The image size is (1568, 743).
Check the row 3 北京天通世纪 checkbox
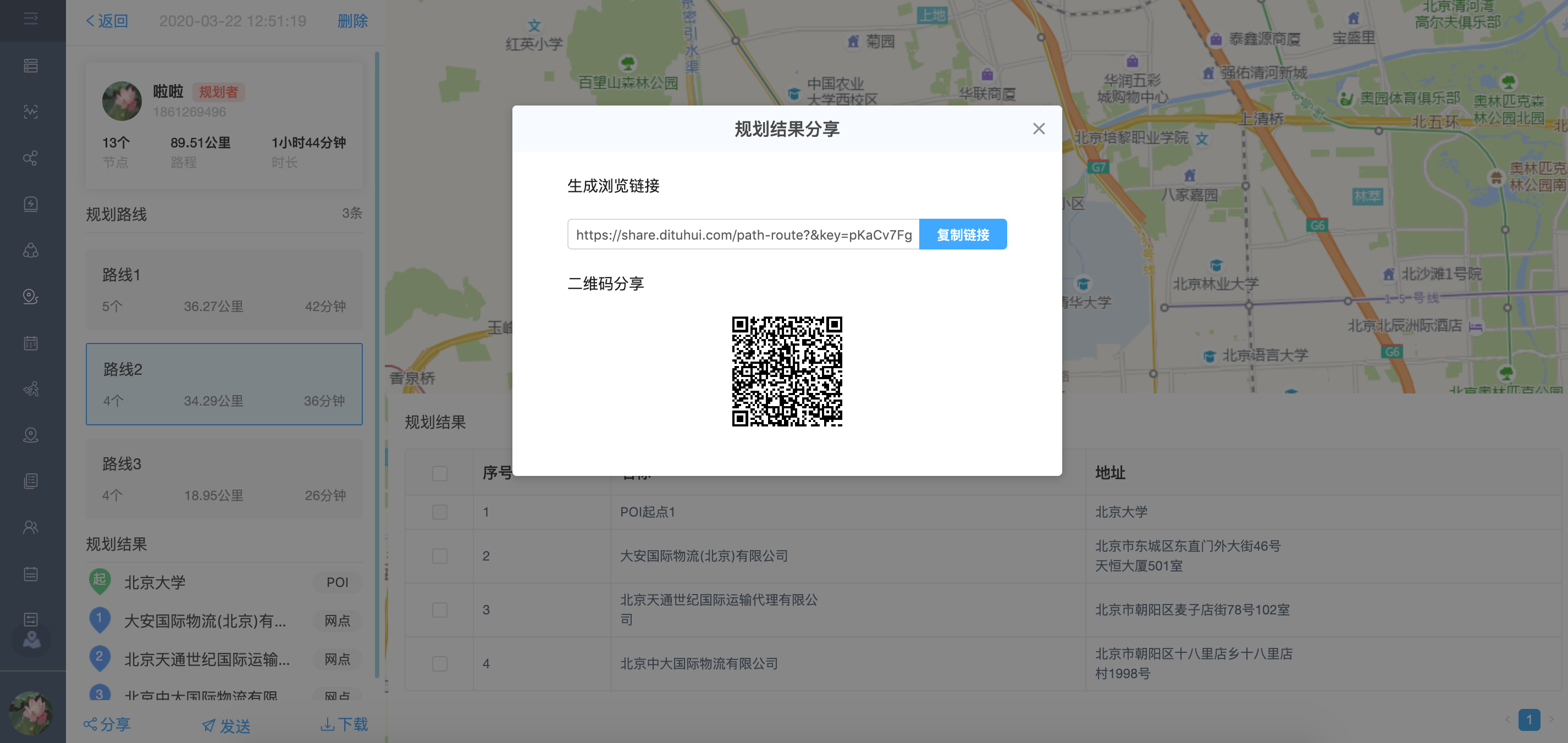439,610
